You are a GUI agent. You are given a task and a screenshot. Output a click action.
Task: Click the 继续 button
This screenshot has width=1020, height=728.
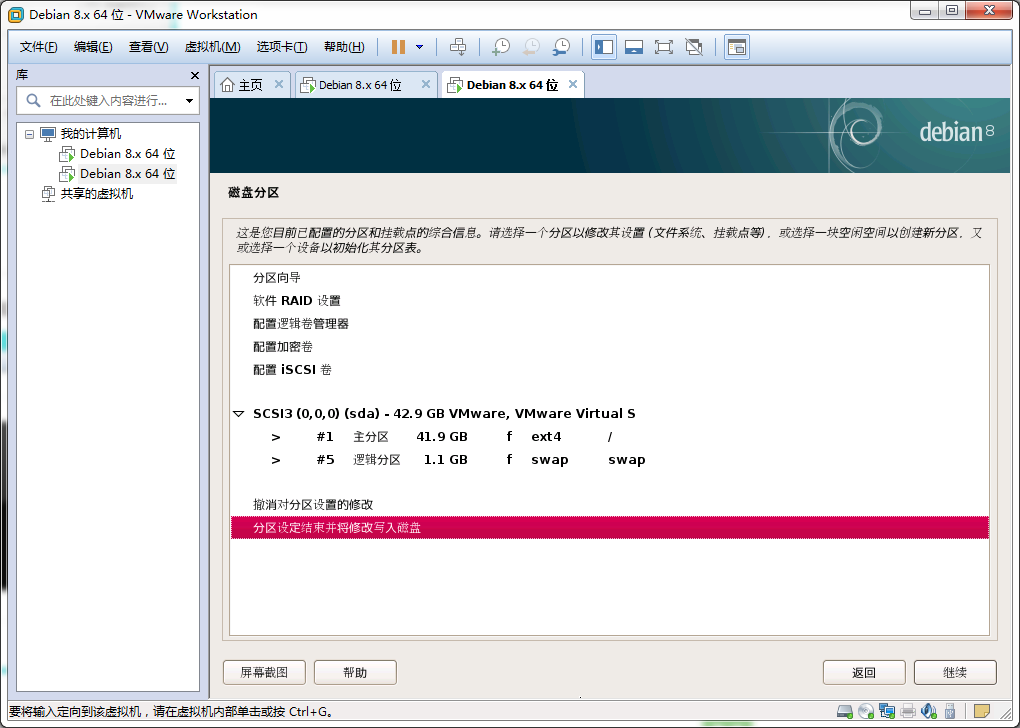click(x=955, y=673)
